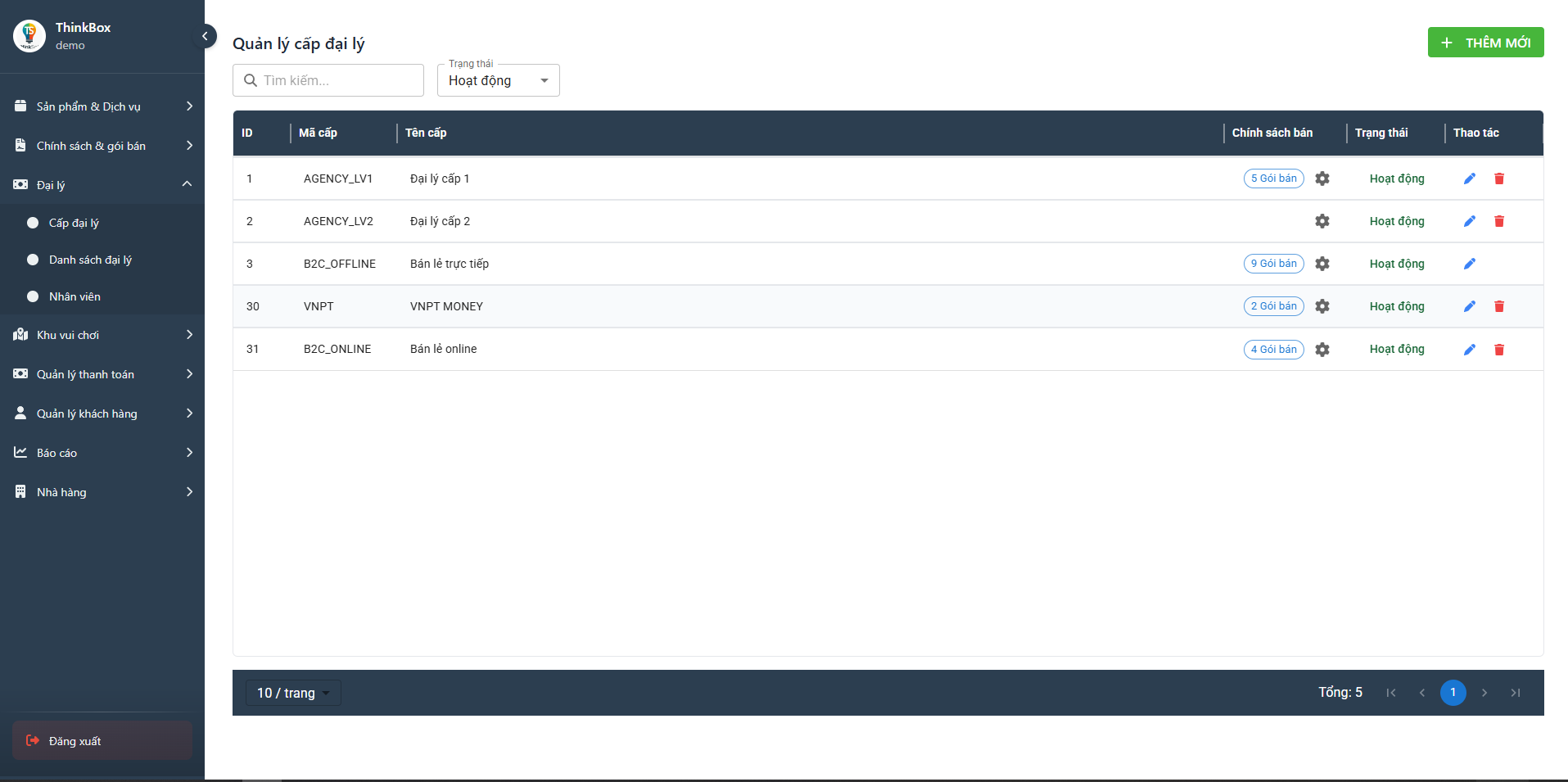Click the THÊM MỚI button
The height and width of the screenshot is (782, 1568).
pyautogui.click(x=1485, y=43)
